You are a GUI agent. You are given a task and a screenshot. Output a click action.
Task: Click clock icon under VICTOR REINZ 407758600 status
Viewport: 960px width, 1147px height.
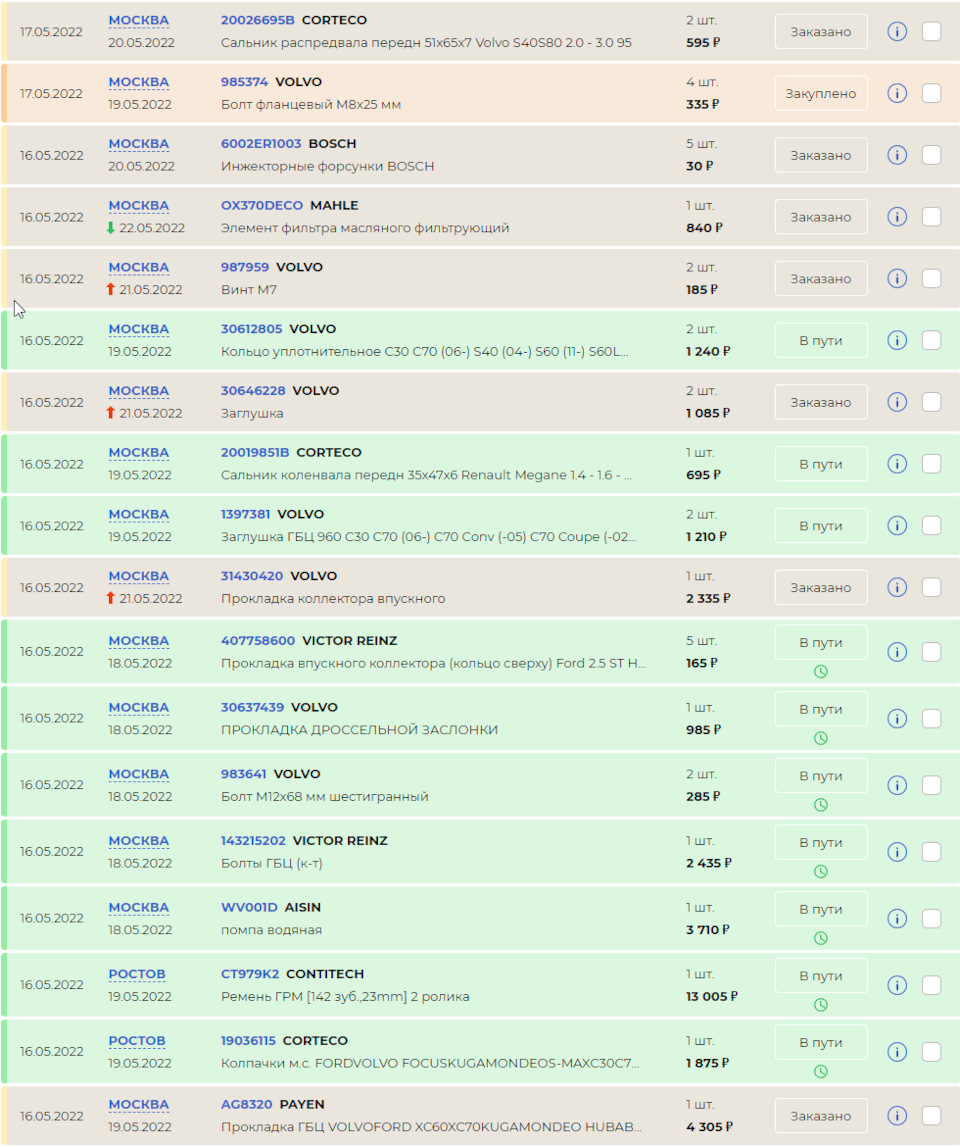pyautogui.click(x=821, y=672)
